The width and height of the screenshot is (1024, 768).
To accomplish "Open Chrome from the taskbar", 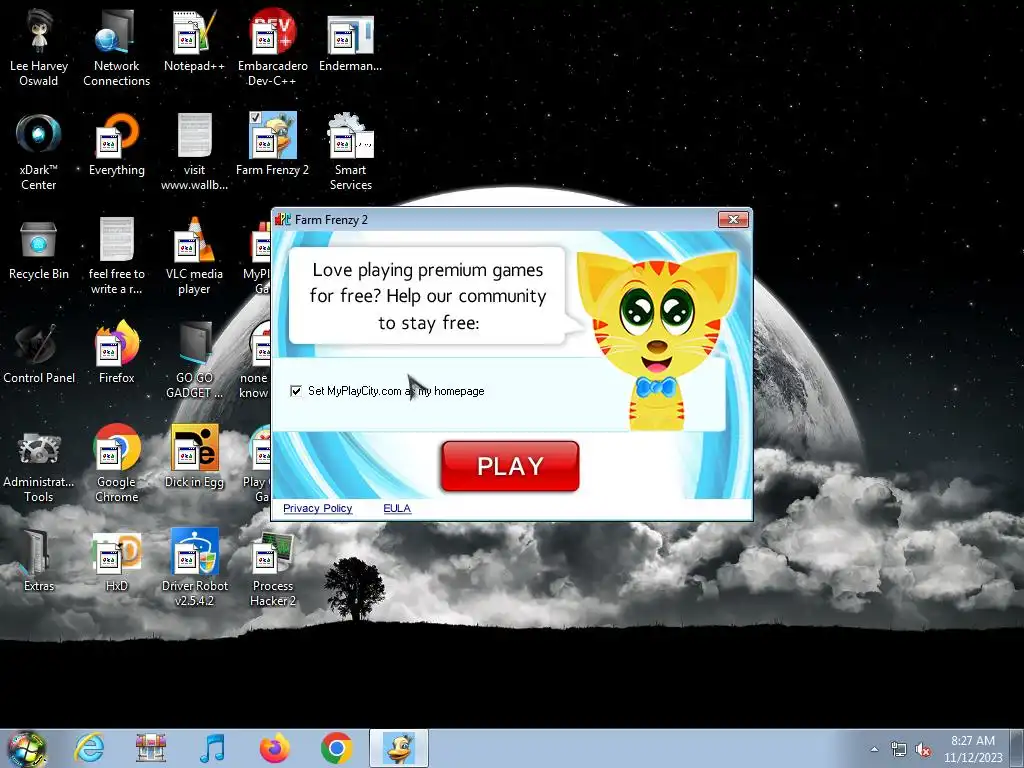I will coord(336,748).
